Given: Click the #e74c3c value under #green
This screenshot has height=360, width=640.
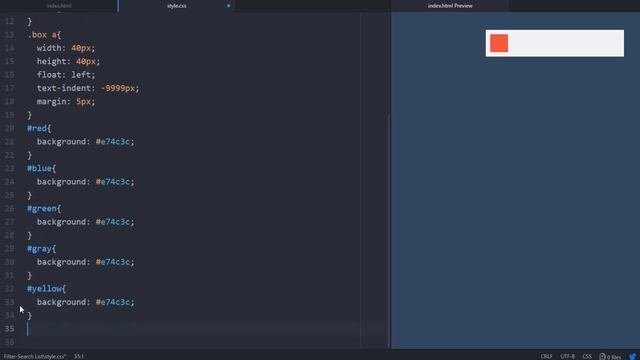Looking at the screenshot, I should click(113, 222).
